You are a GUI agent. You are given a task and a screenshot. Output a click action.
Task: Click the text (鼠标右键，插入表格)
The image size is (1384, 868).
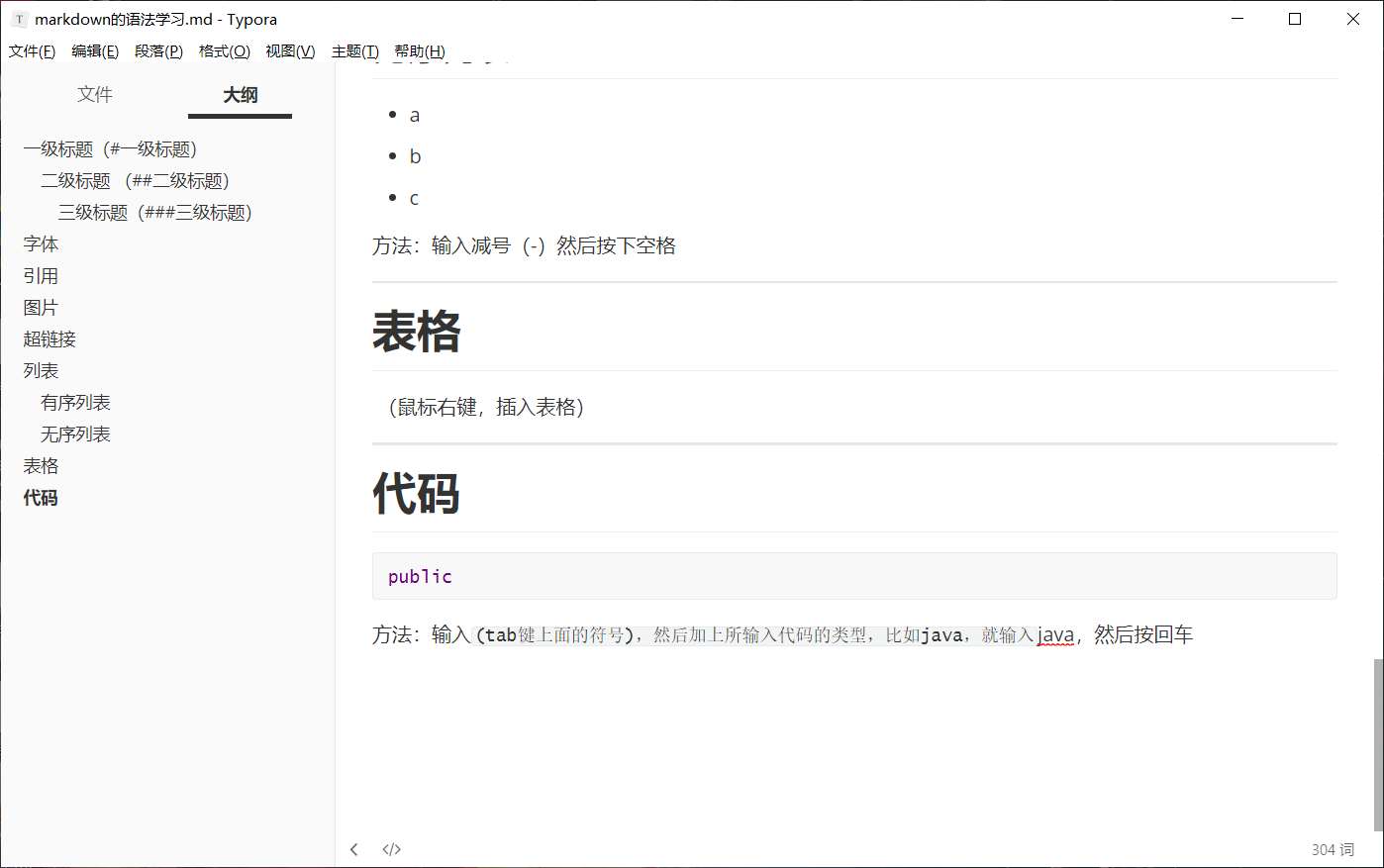click(x=486, y=407)
